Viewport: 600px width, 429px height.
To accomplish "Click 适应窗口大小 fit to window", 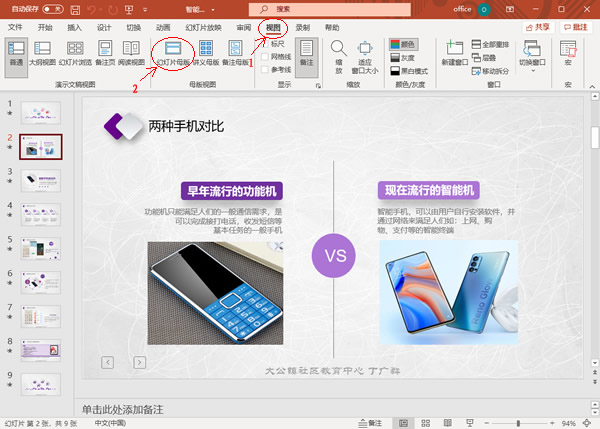I will click(365, 52).
